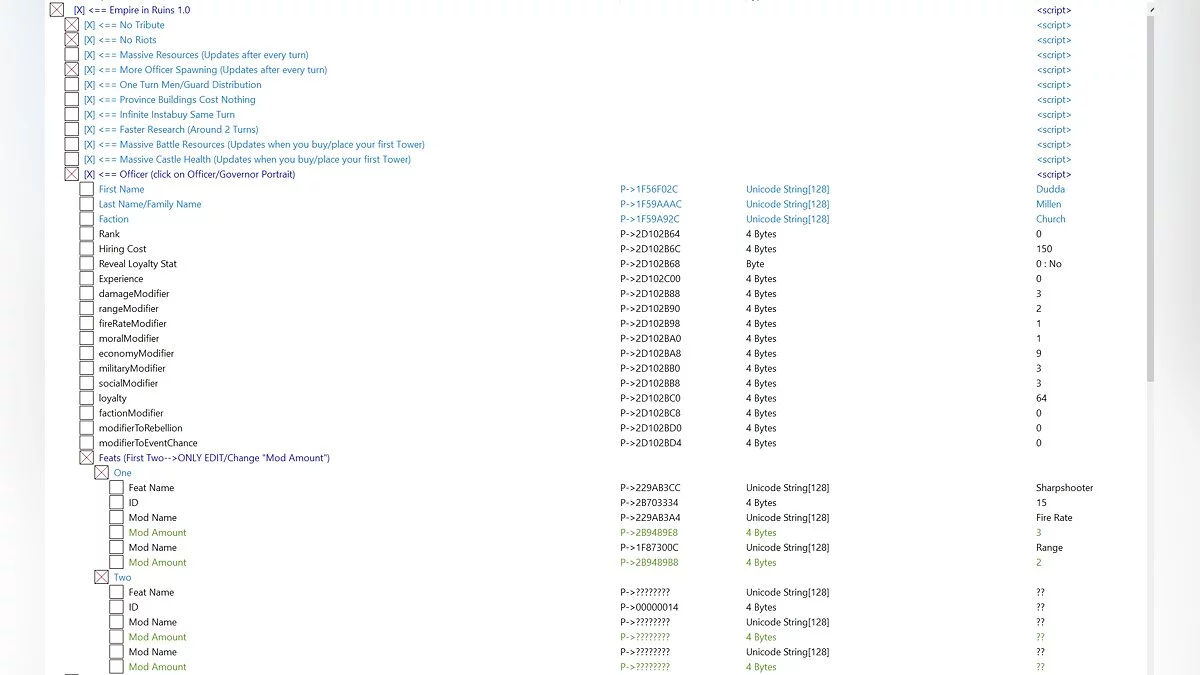Image resolution: width=1200 pixels, height=675 pixels.
Task: Click the Range mod name value
Action: [x=1050, y=548]
